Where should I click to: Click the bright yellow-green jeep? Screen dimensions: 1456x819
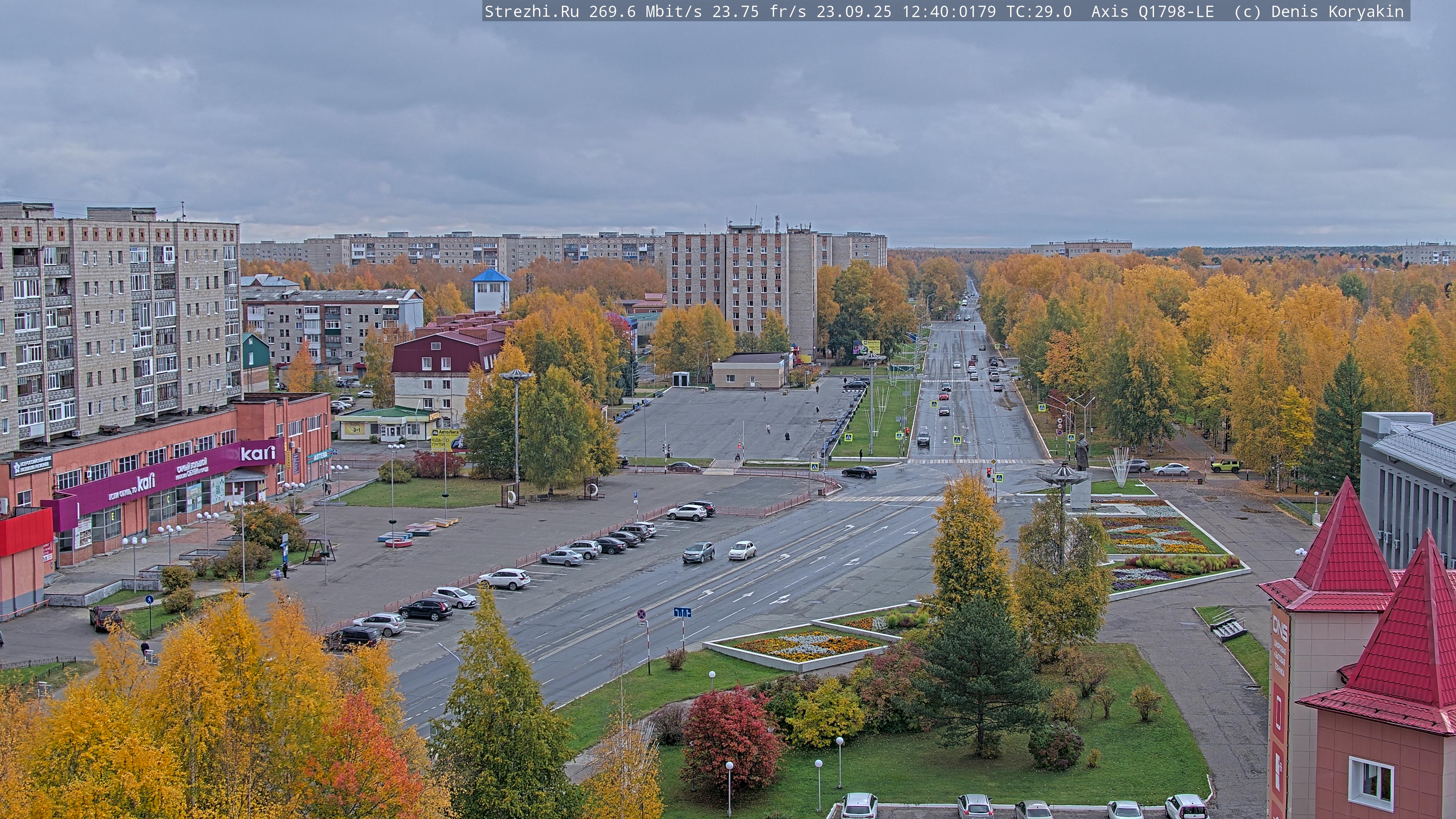[1225, 466]
